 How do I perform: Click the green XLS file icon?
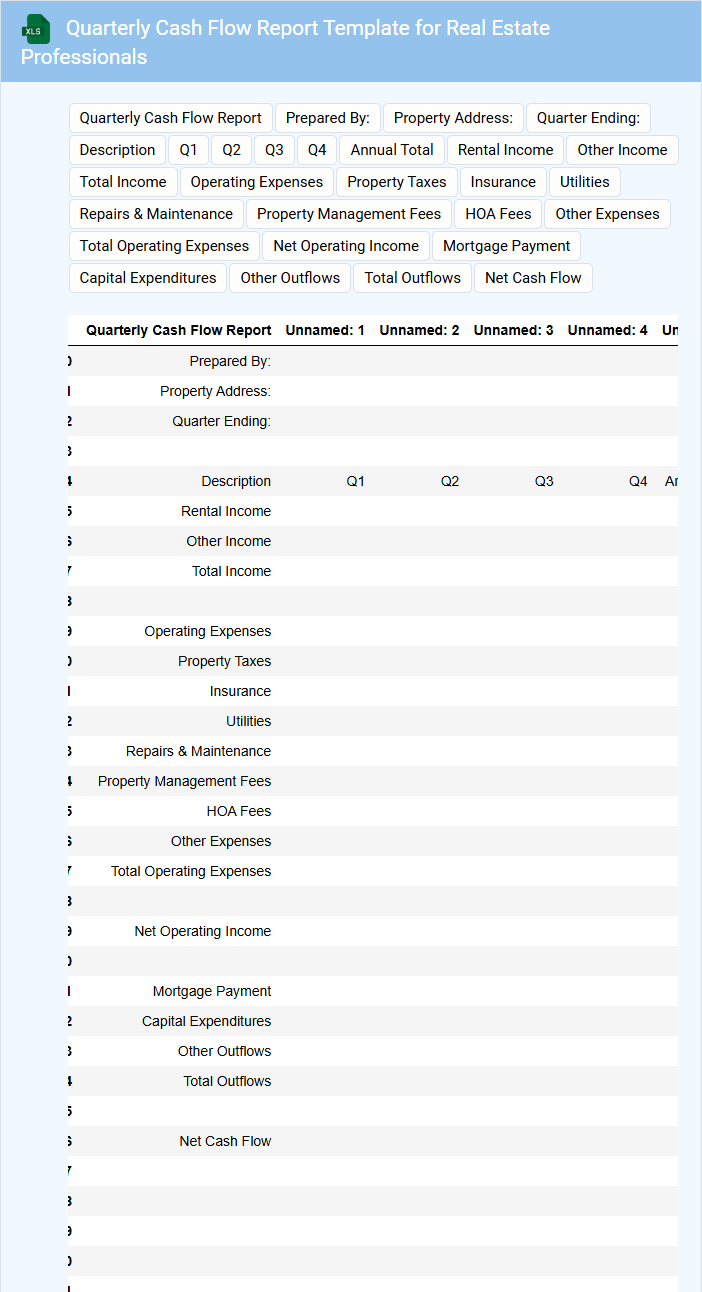37,30
